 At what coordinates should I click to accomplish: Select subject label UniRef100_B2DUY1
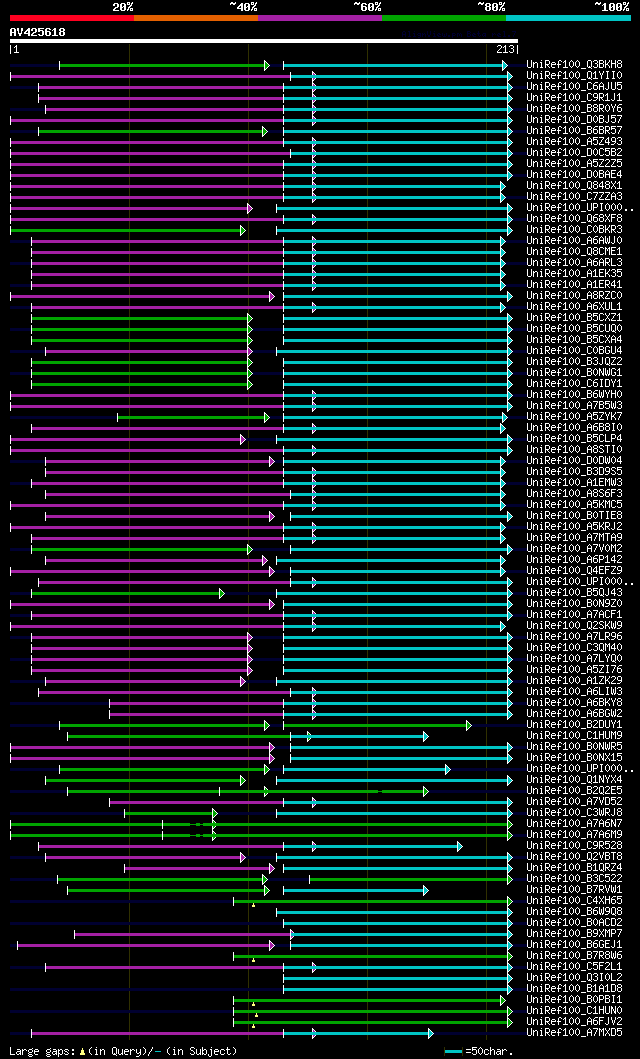(575, 725)
